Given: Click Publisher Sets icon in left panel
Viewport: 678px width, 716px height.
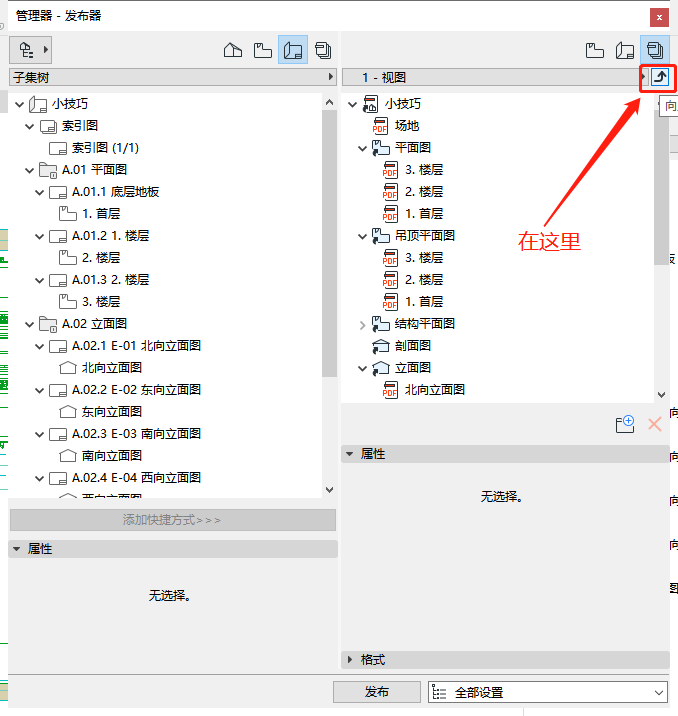Looking at the screenshot, I should [x=323, y=50].
